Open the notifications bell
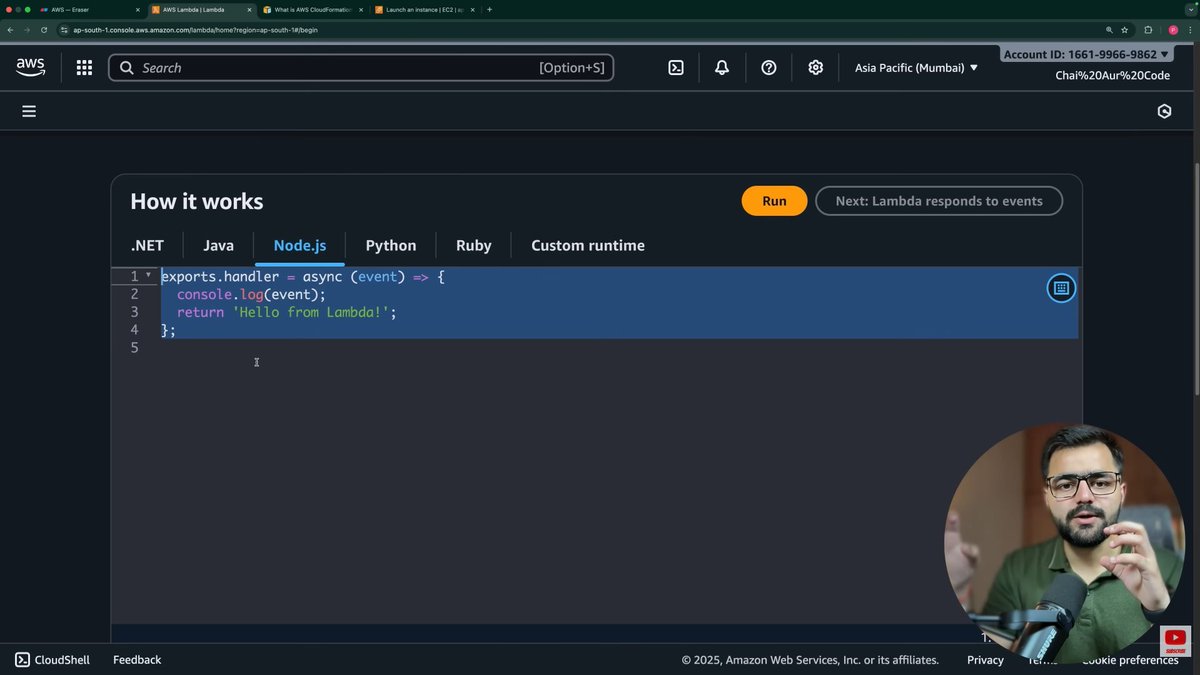This screenshot has height=675, width=1200. pos(722,68)
